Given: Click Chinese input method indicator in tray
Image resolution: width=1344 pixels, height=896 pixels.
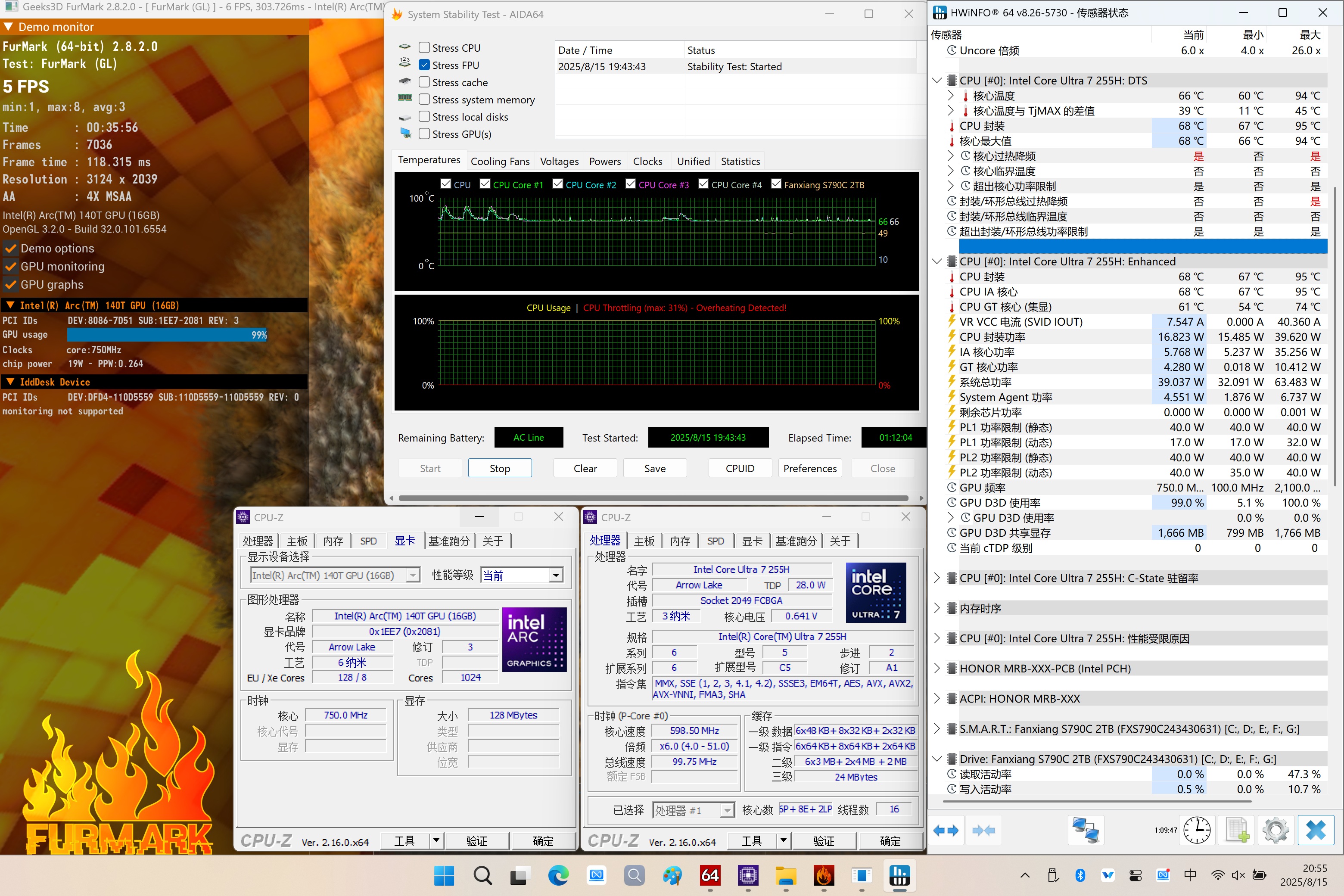Looking at the screenshot, I should tap(1190, 875).
